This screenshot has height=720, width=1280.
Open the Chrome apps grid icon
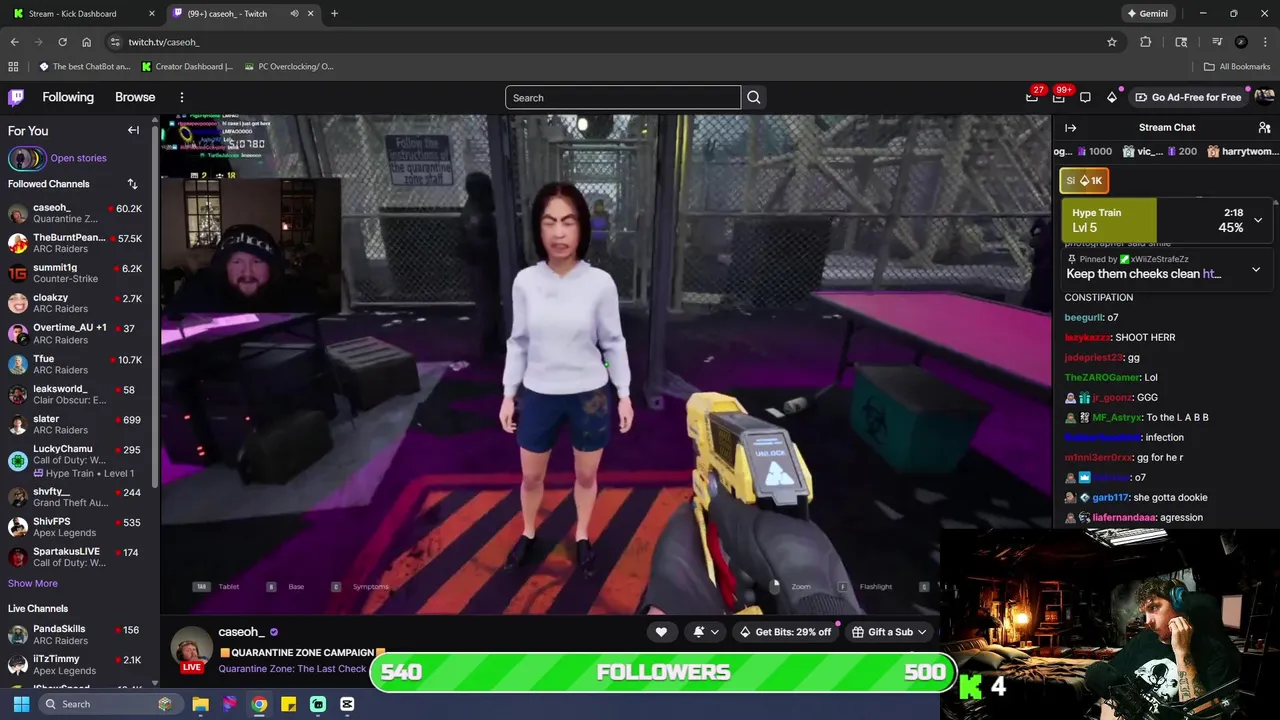13,67
